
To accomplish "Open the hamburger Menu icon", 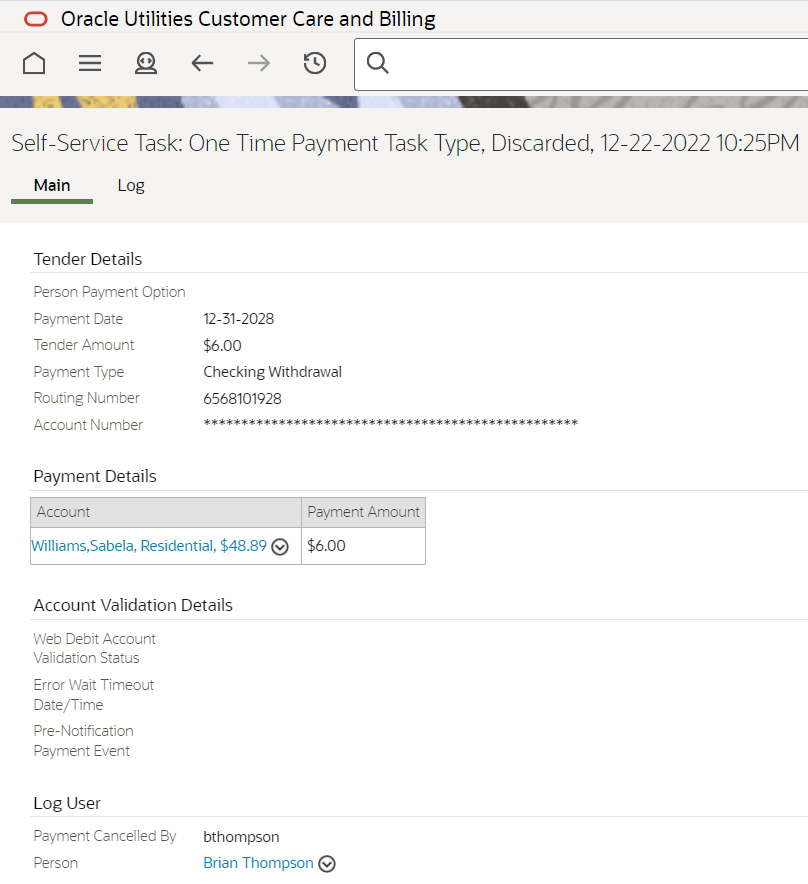I will point(89,62).
